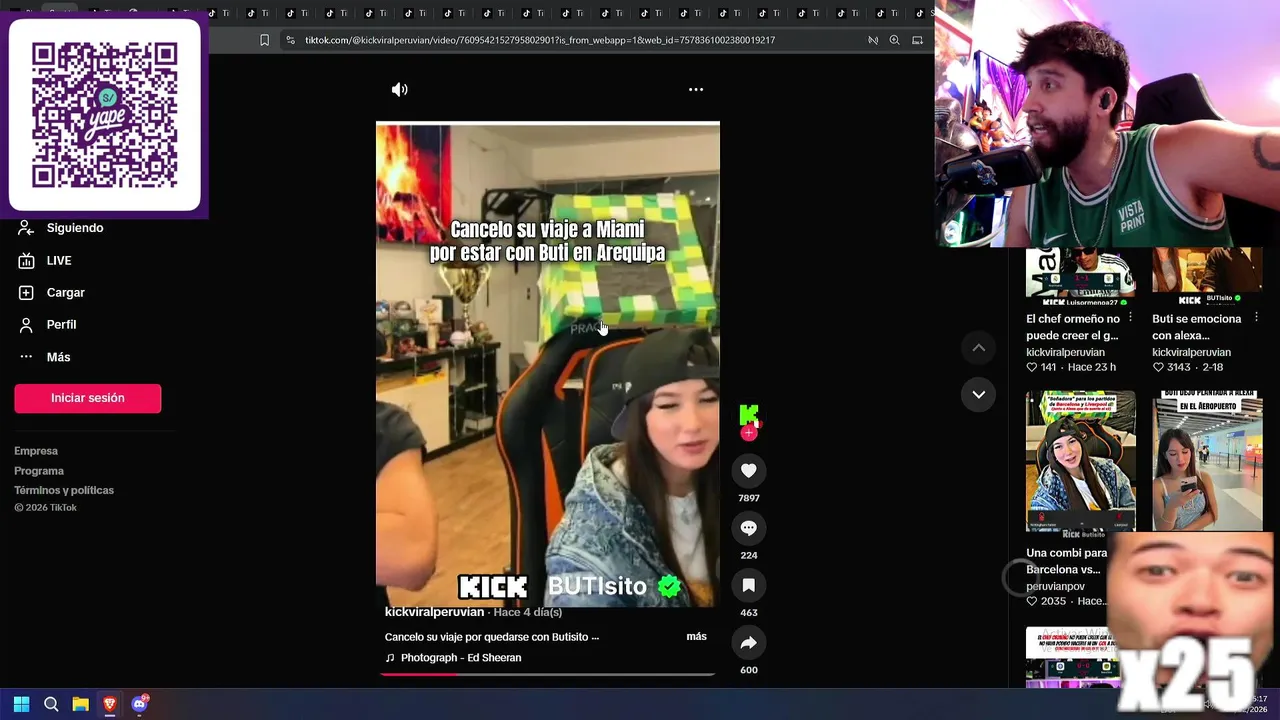Mute the TikTok video sound
1280x720 pixels.
(x=399, y=90)
